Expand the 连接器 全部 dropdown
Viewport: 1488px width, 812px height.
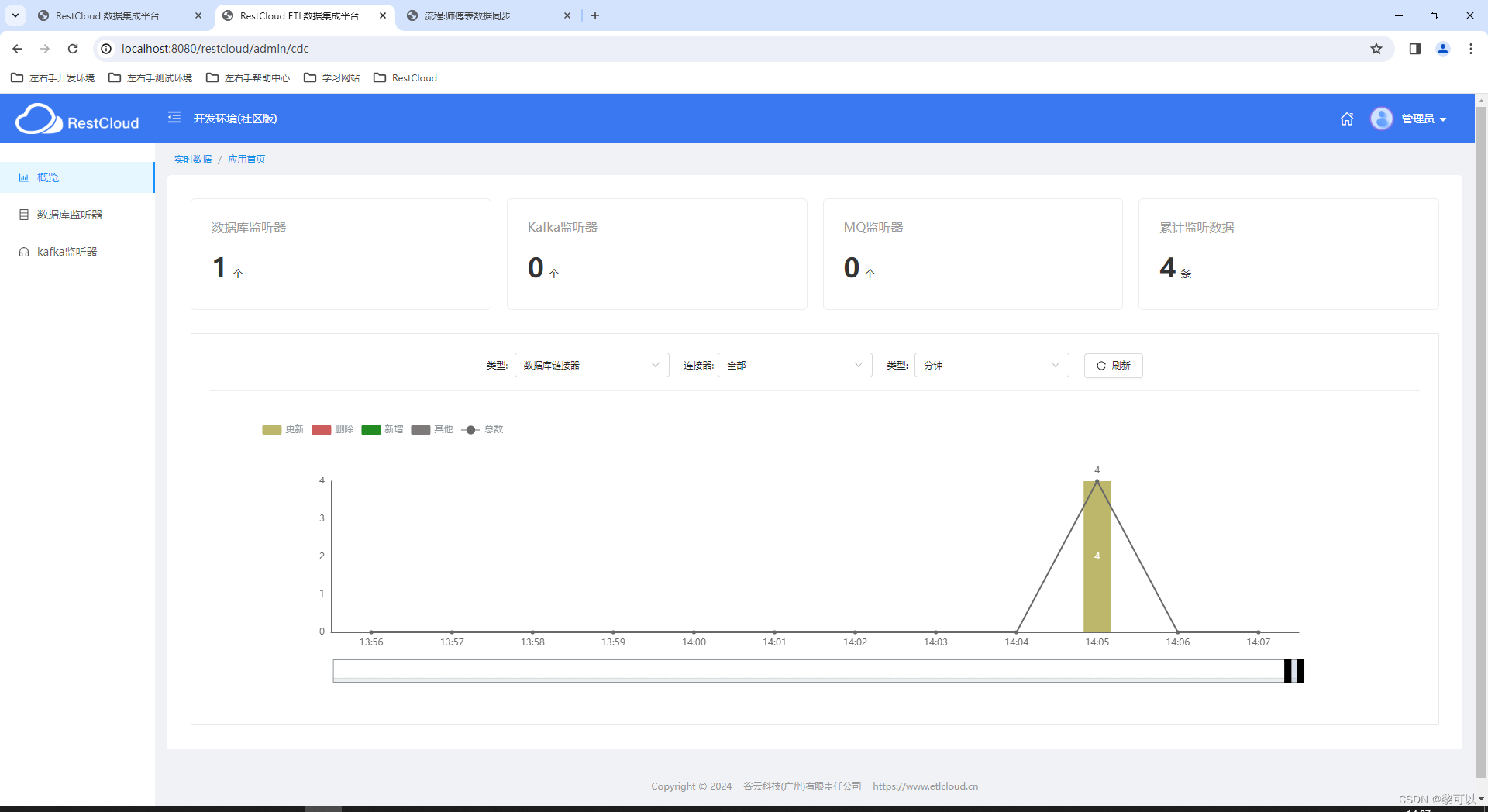794,365
